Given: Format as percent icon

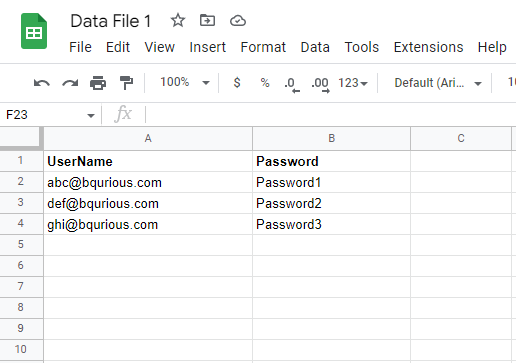Looking at the screenshot, I should pos(265,82).
